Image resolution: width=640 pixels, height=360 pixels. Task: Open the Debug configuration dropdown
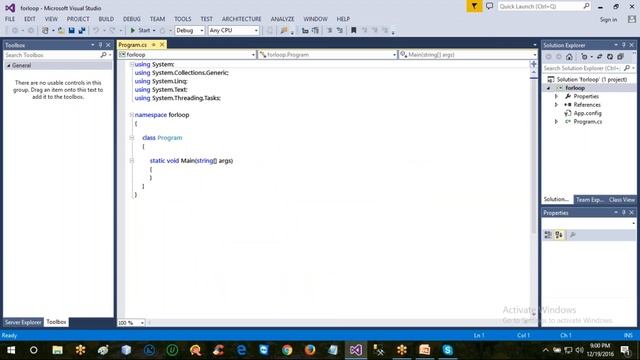tap(189, 31)
